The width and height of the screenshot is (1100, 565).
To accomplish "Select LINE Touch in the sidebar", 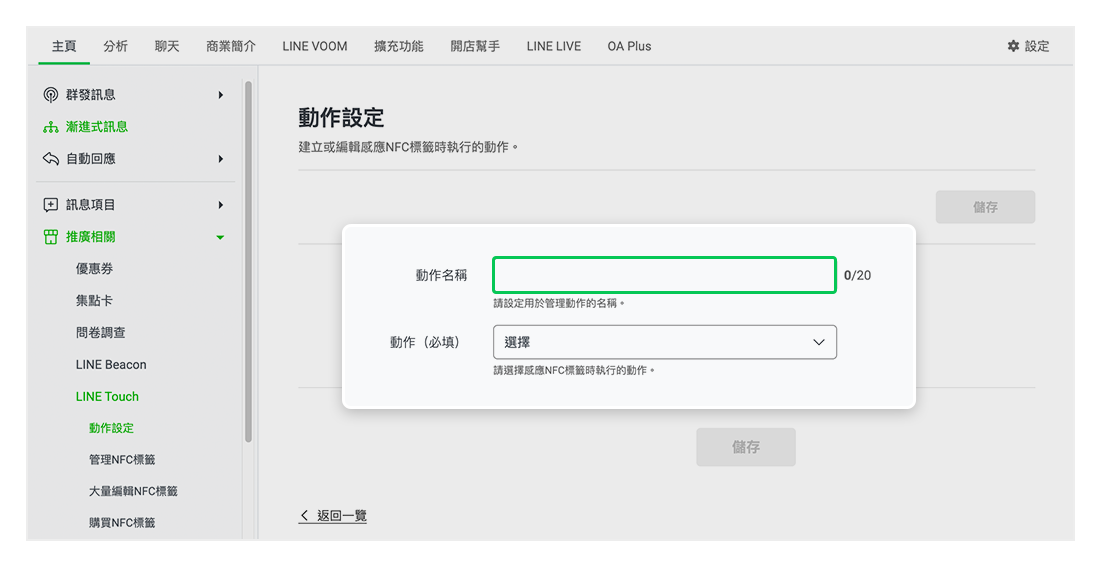I will click(x=107, y=397).
